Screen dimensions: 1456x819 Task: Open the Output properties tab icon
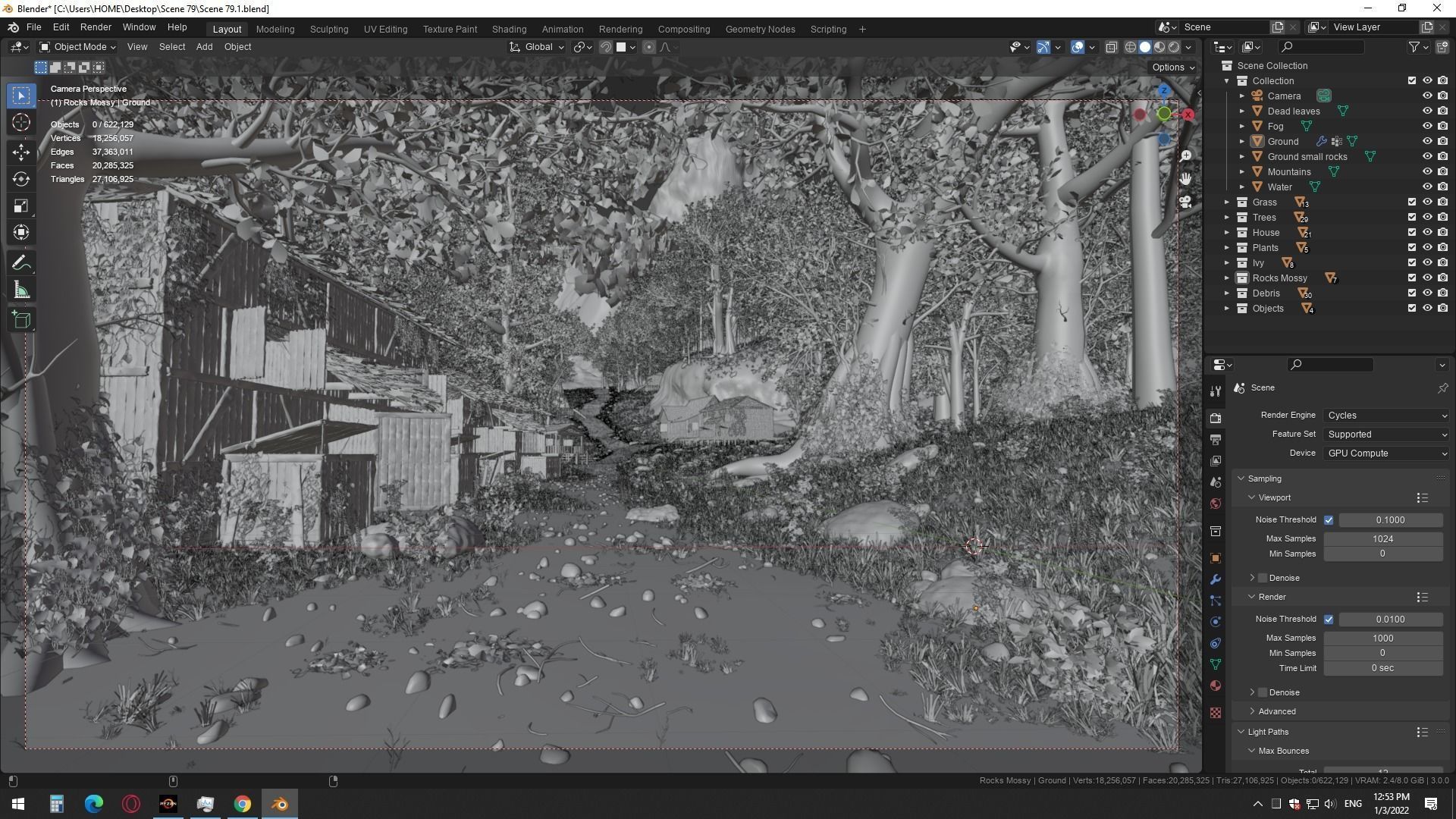[x=1216, y=440]
